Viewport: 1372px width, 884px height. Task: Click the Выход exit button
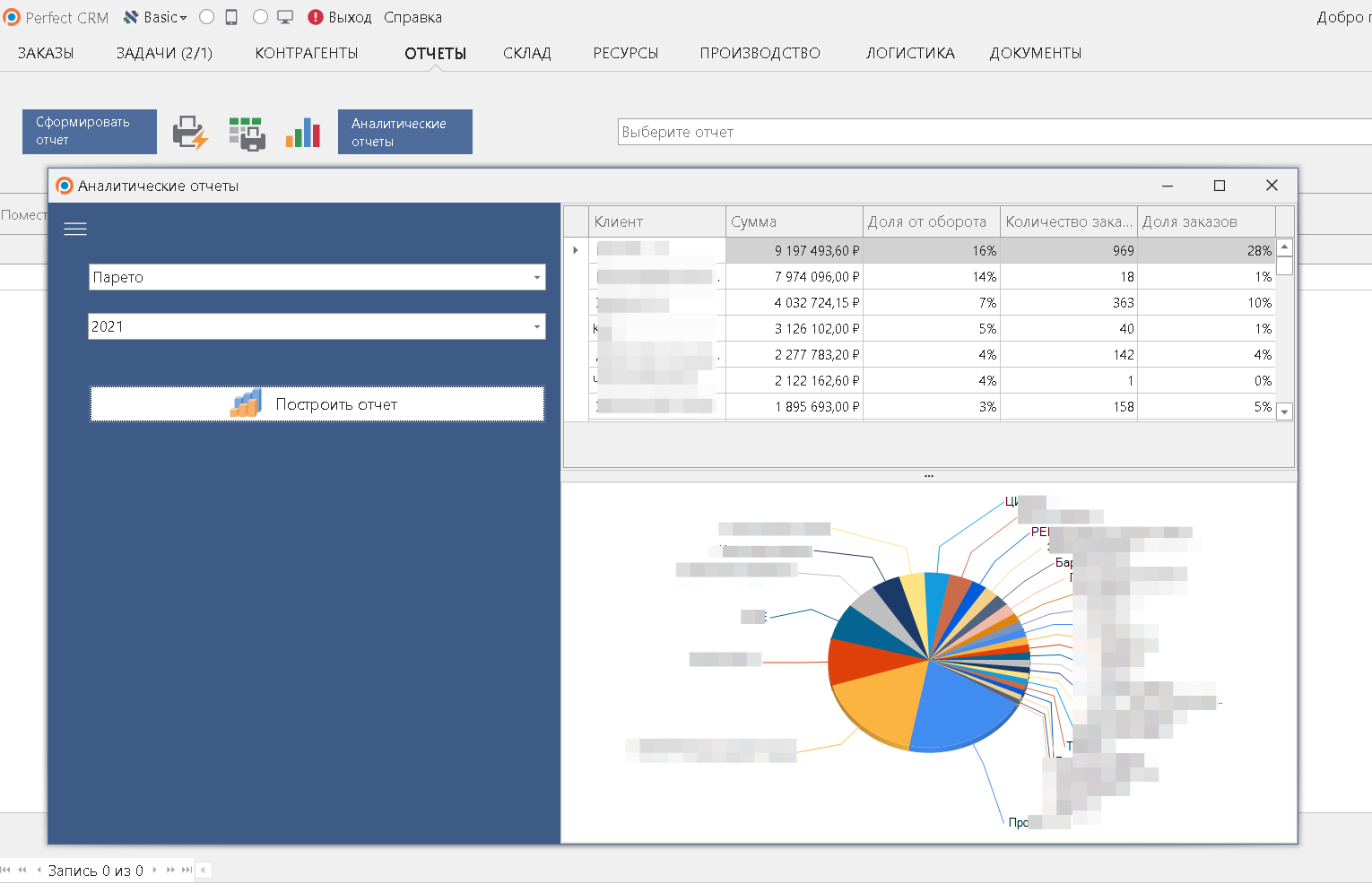[340, 17]
